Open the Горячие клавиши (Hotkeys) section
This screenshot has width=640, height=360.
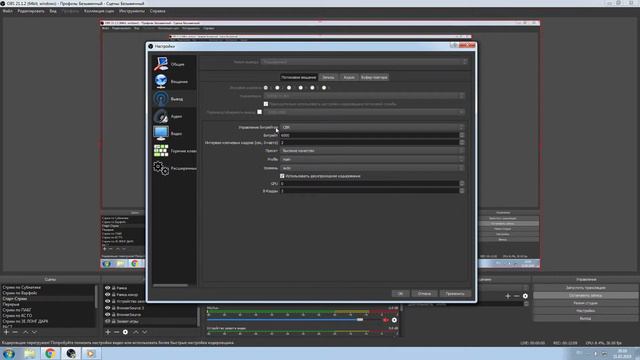tap(174, 151)
